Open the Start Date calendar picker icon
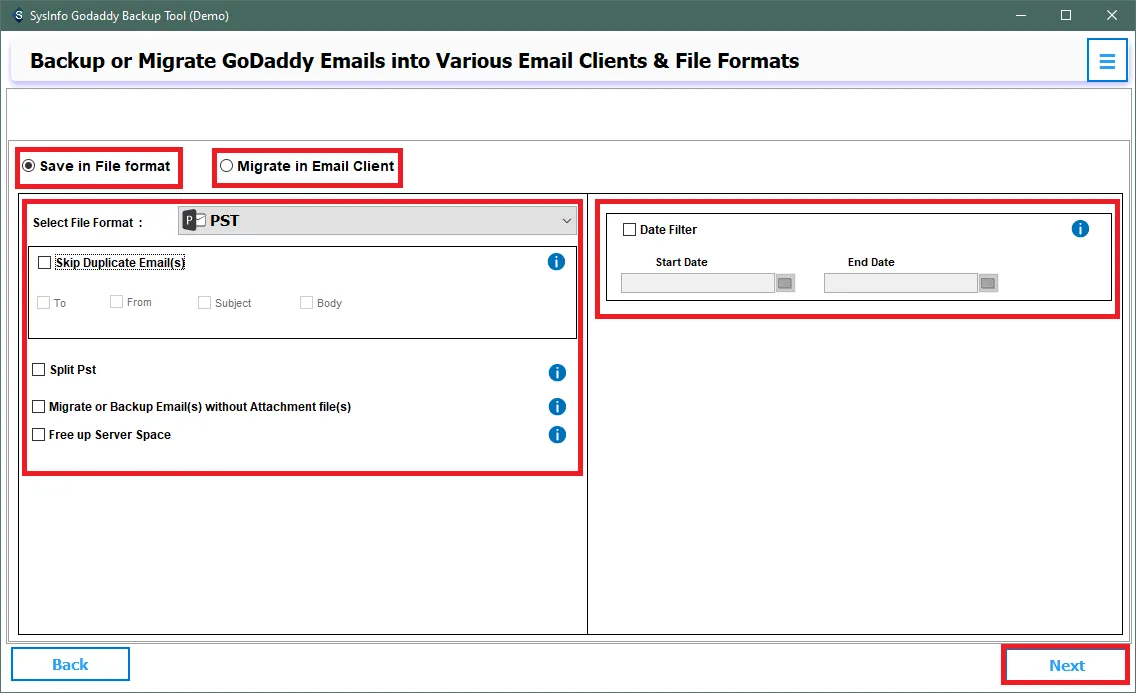Screen dimensions: 1136x693 785,283
